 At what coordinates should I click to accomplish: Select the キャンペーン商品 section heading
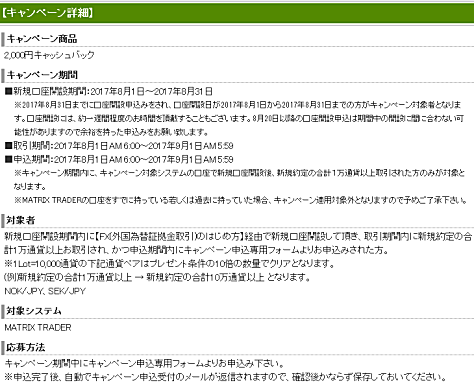(42, 39)
